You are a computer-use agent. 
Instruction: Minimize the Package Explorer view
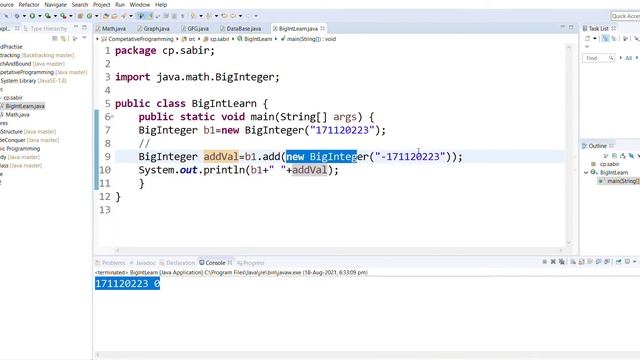point(76,27)
